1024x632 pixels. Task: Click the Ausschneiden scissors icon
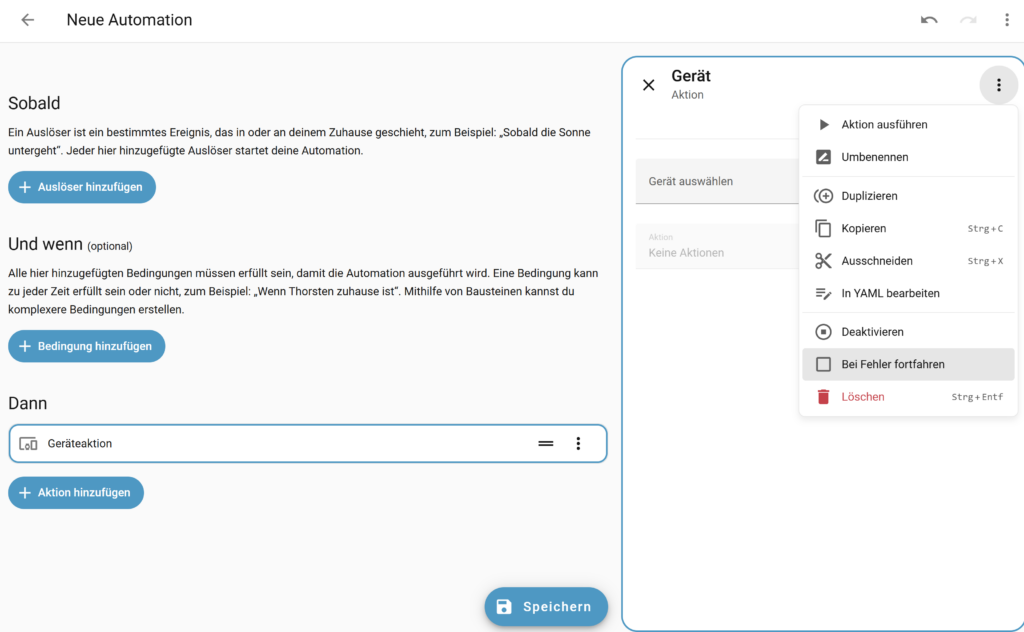[823, 261]
